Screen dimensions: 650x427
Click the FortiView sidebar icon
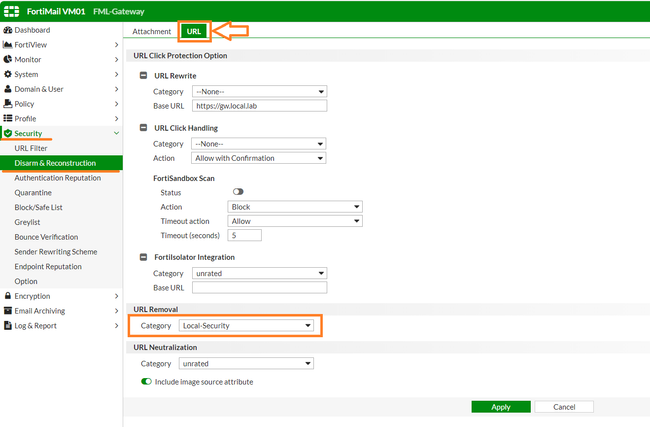click(x=8, y=45)
